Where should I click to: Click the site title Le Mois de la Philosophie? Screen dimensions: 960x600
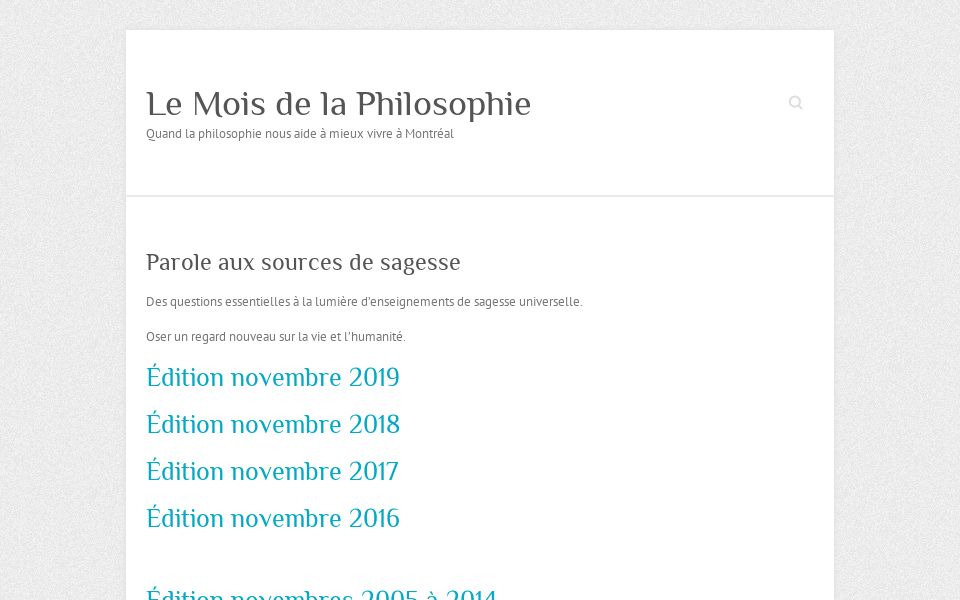click(338, 104)
